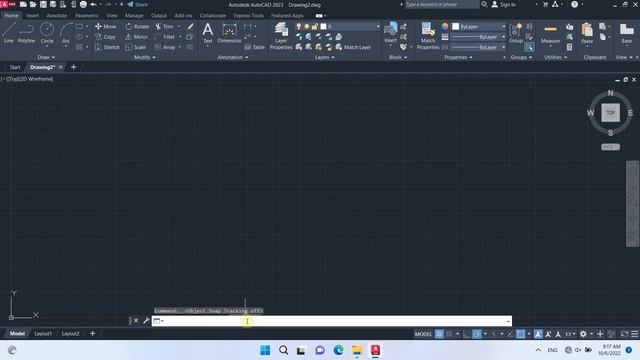Screen dimensions: 640x360
Task: Toggle annotation objects visibility in status bar
Action: point(538,334)
